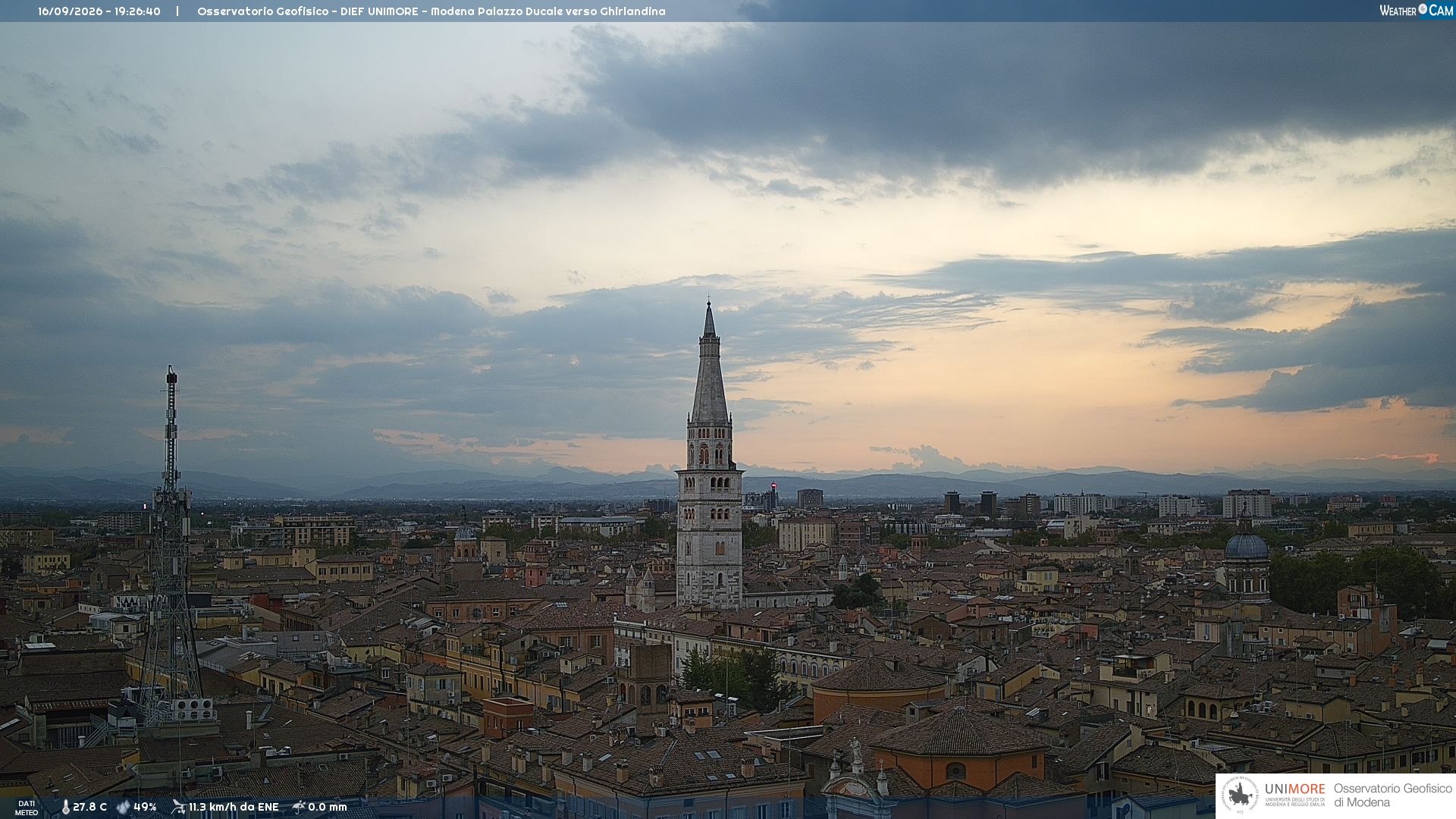Click Osservatorio Geofisico di Modena text in banner
Screen dimensions: 1456x819
pyautogui.click(x=1392, y=795)
